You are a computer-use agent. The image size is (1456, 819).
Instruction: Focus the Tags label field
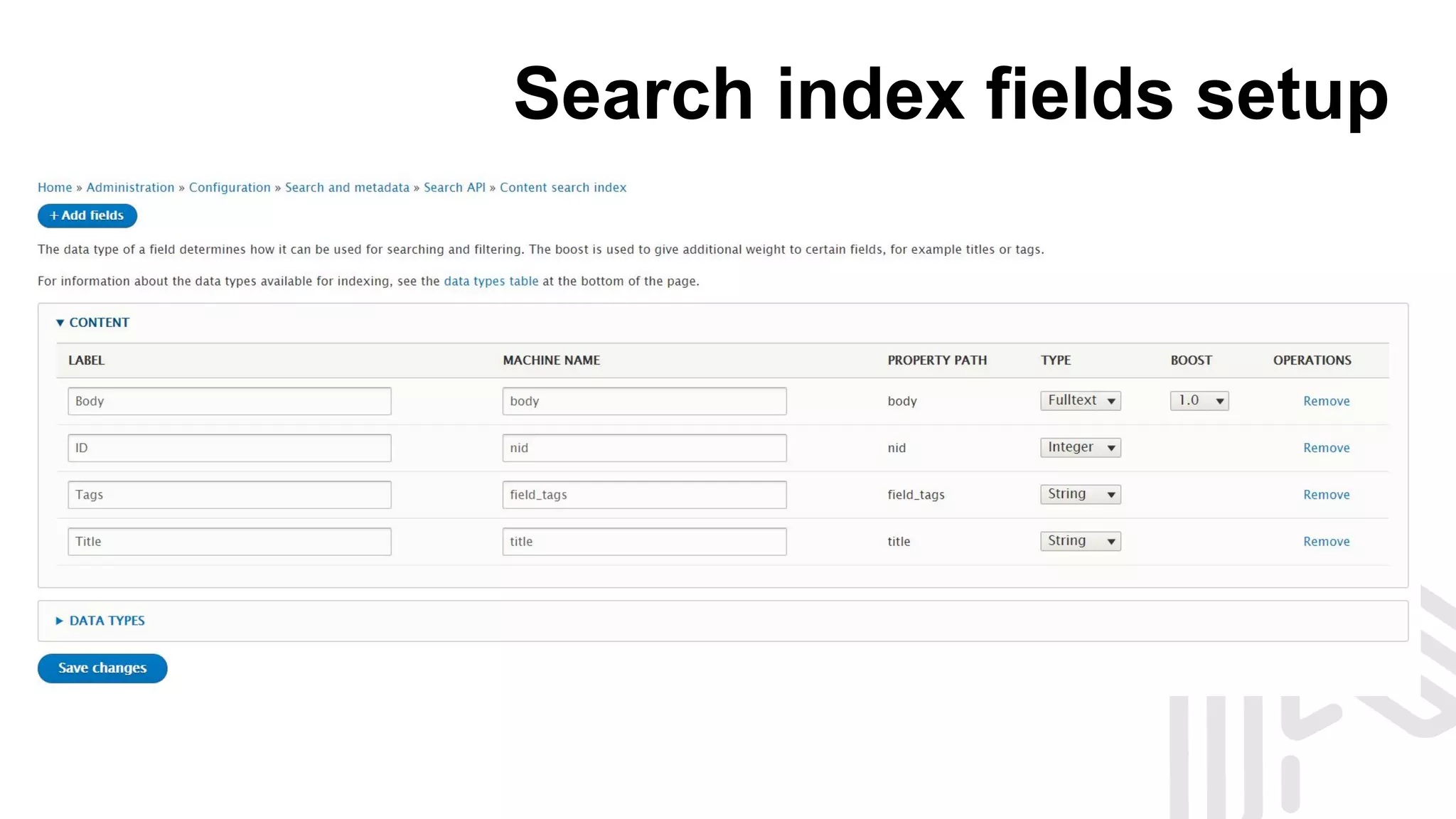[x=230, y=495]
